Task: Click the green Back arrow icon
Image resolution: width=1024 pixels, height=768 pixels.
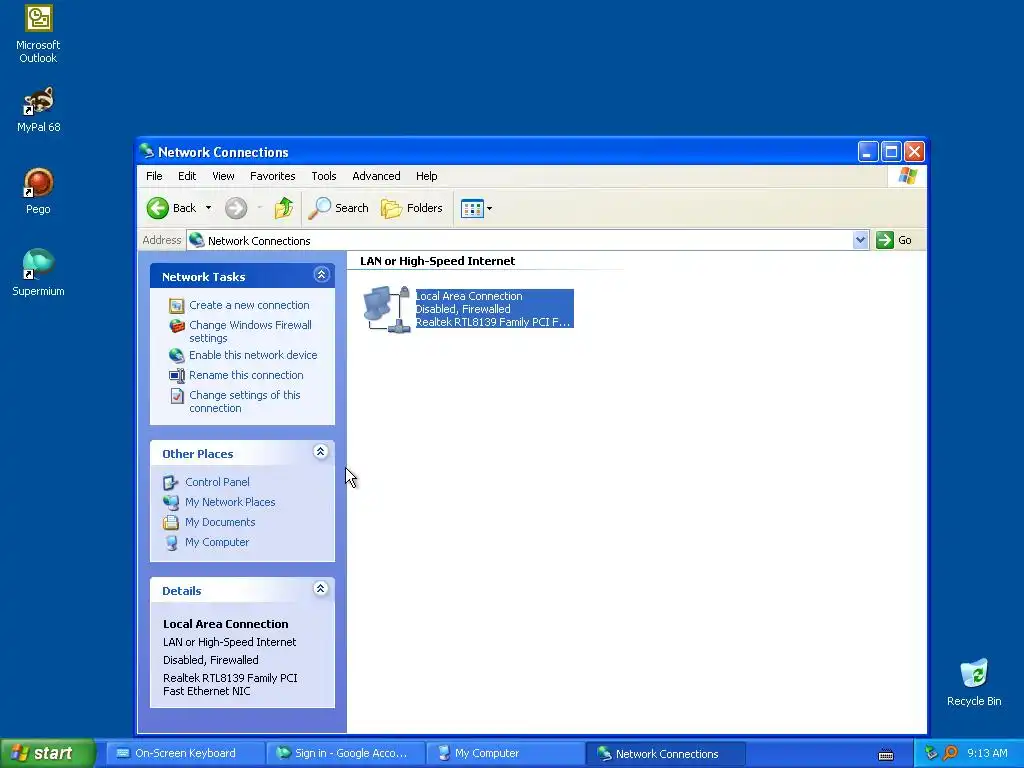Action: pyautogui.click(x=157, y=208)
